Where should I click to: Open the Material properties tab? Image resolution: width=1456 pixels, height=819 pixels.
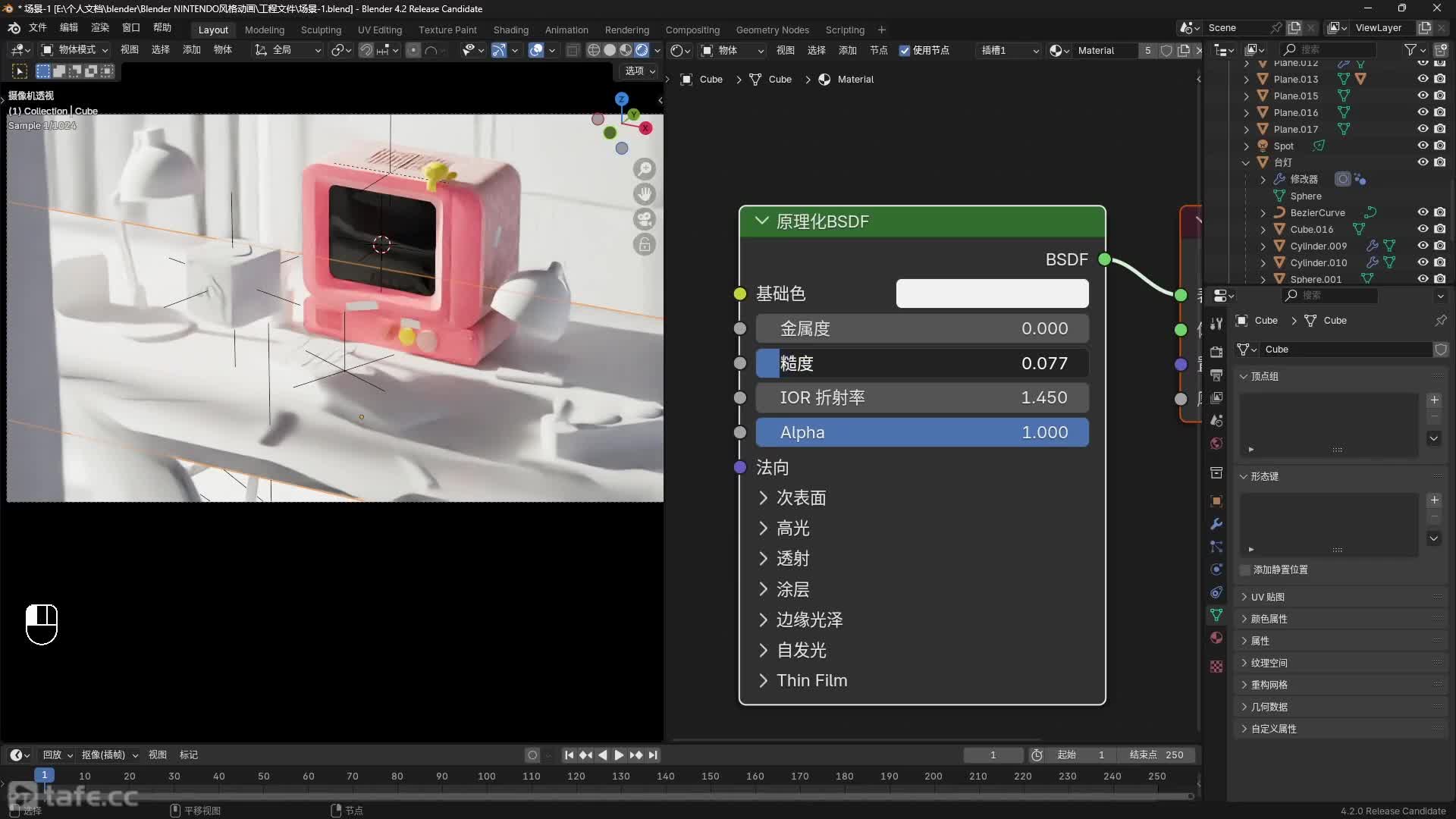pyautogui.click(x=1216, y=638)
